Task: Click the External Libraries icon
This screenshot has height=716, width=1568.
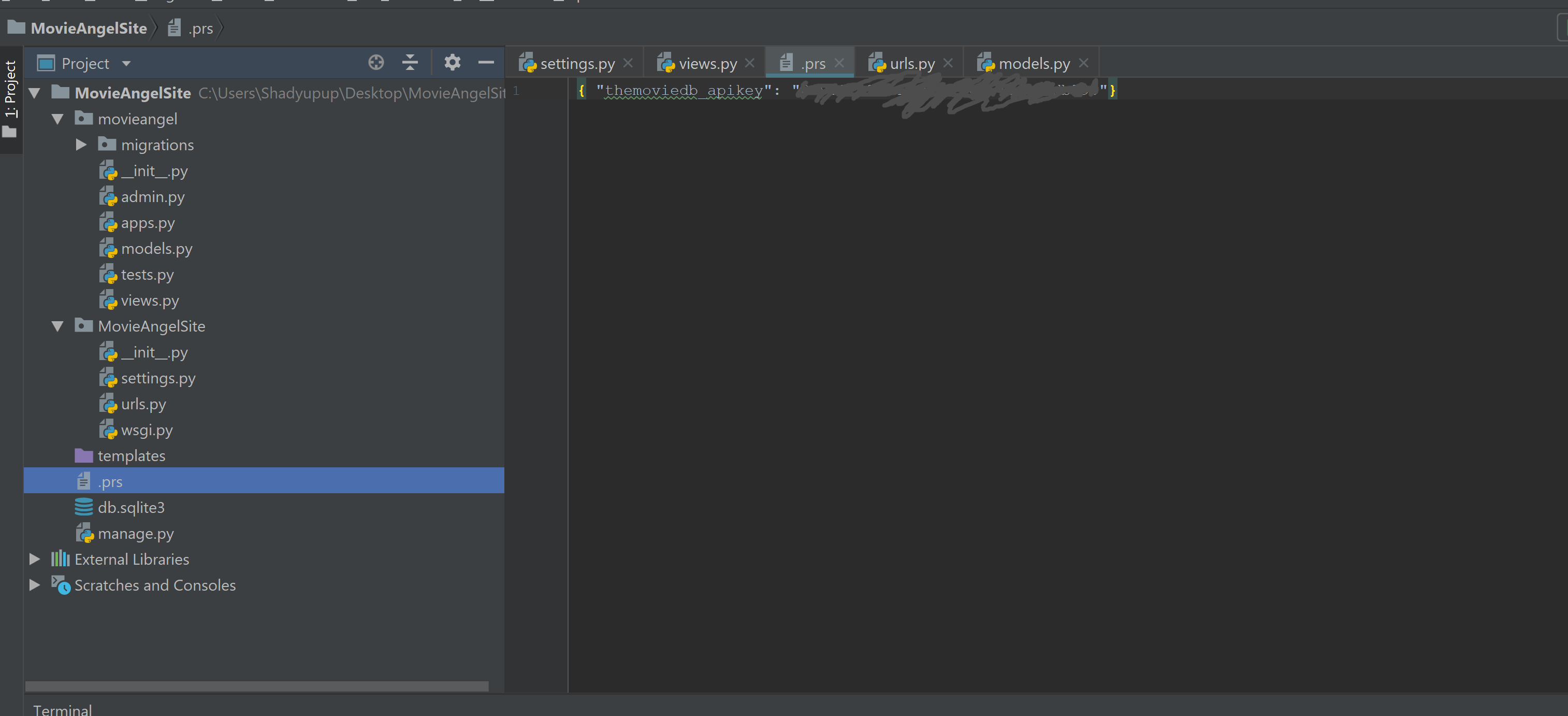Action: point(60,559)
